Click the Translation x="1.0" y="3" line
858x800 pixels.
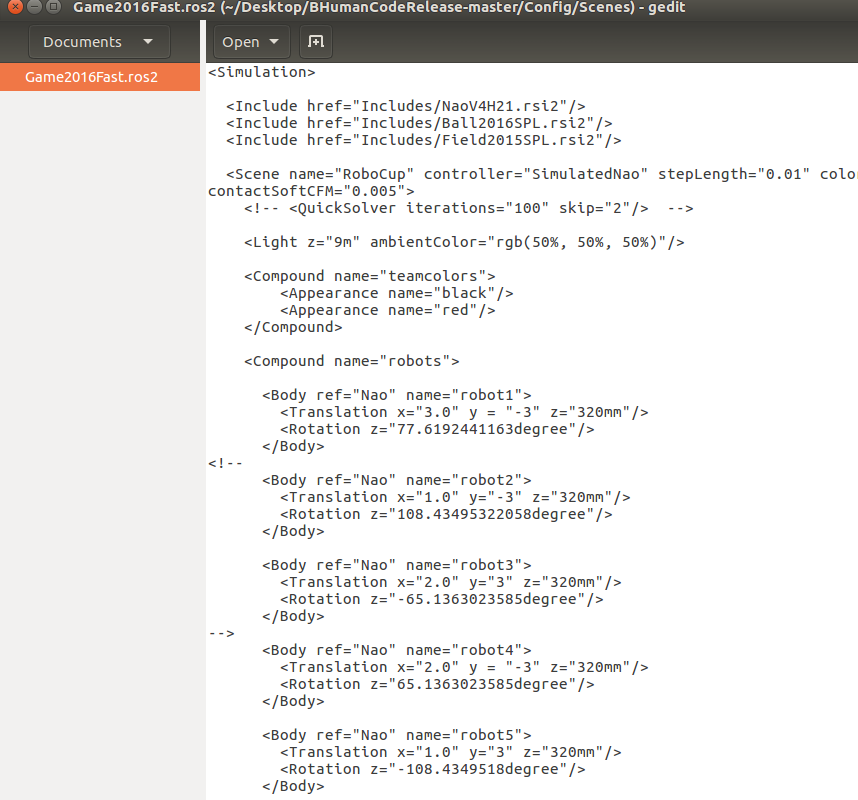coord(451,752)
